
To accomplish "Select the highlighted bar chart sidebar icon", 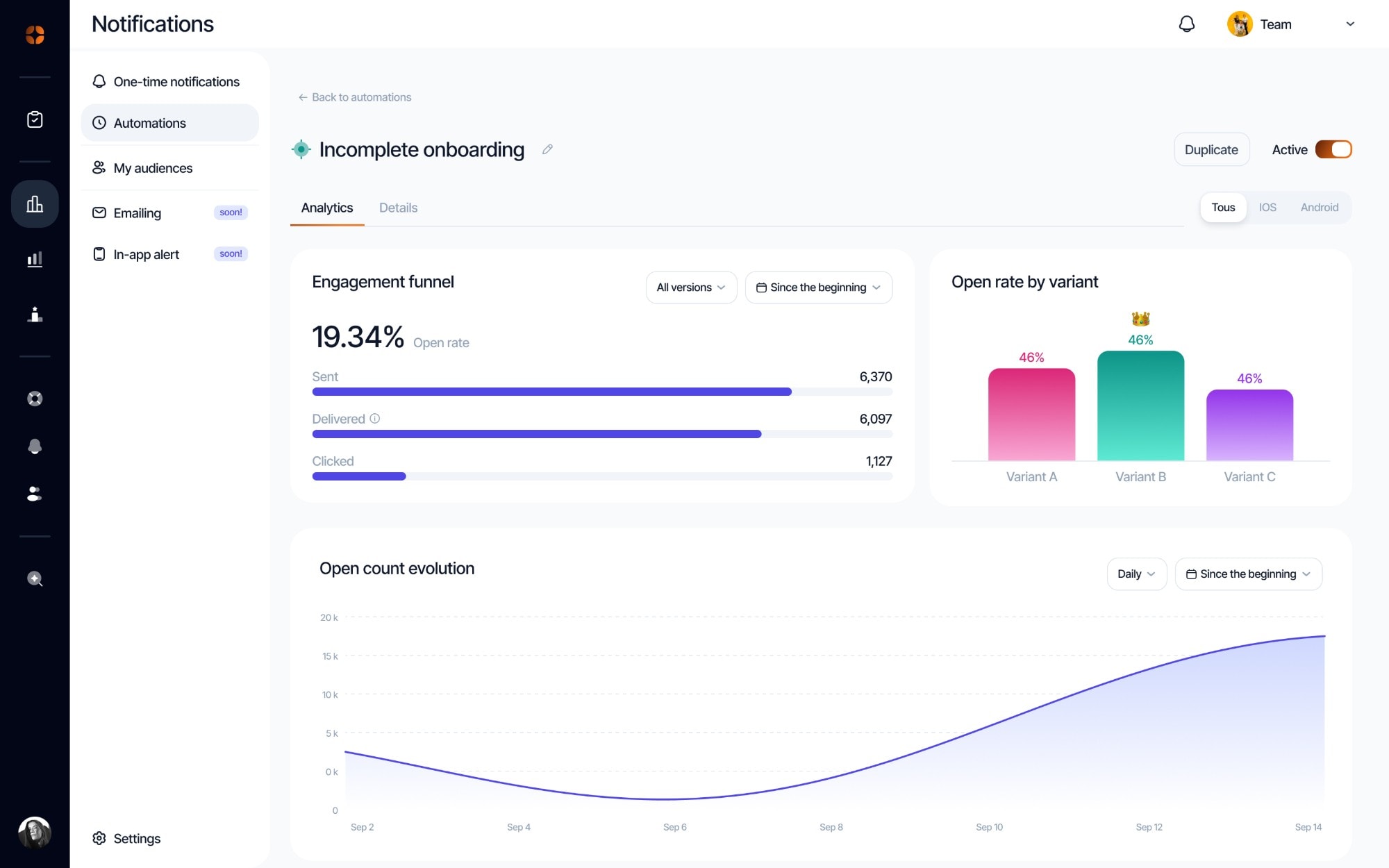I will (35, 203).
